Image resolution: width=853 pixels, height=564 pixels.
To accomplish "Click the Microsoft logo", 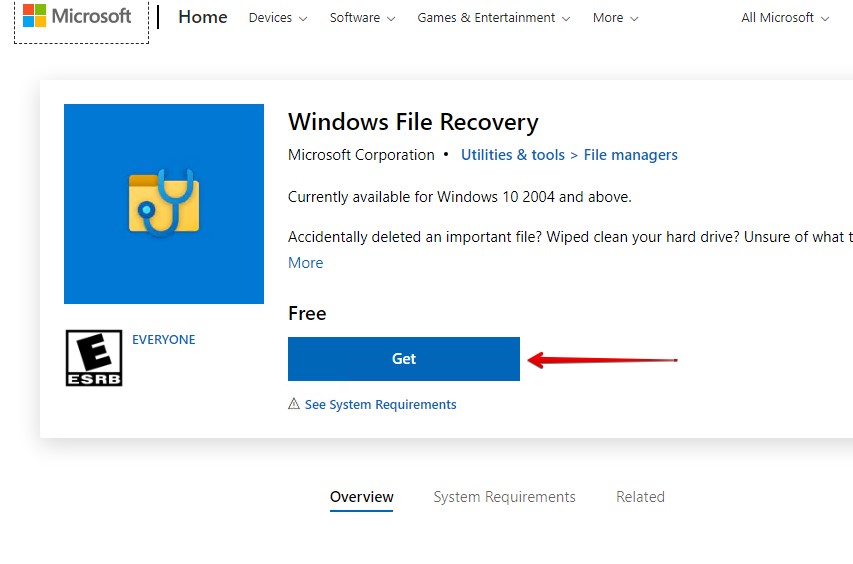I will point(77,16).
